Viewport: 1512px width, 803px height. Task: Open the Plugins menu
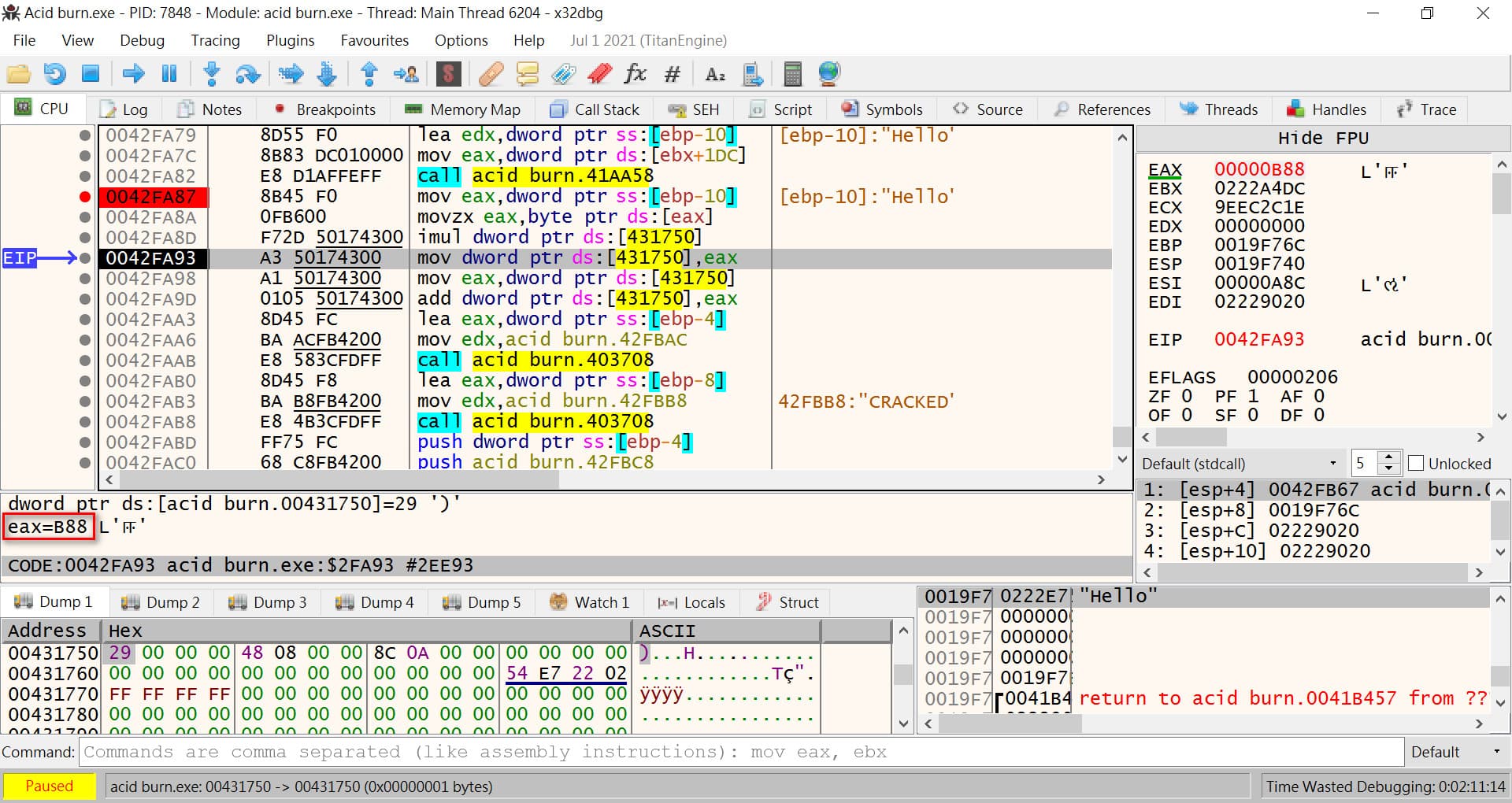point(290,40)
